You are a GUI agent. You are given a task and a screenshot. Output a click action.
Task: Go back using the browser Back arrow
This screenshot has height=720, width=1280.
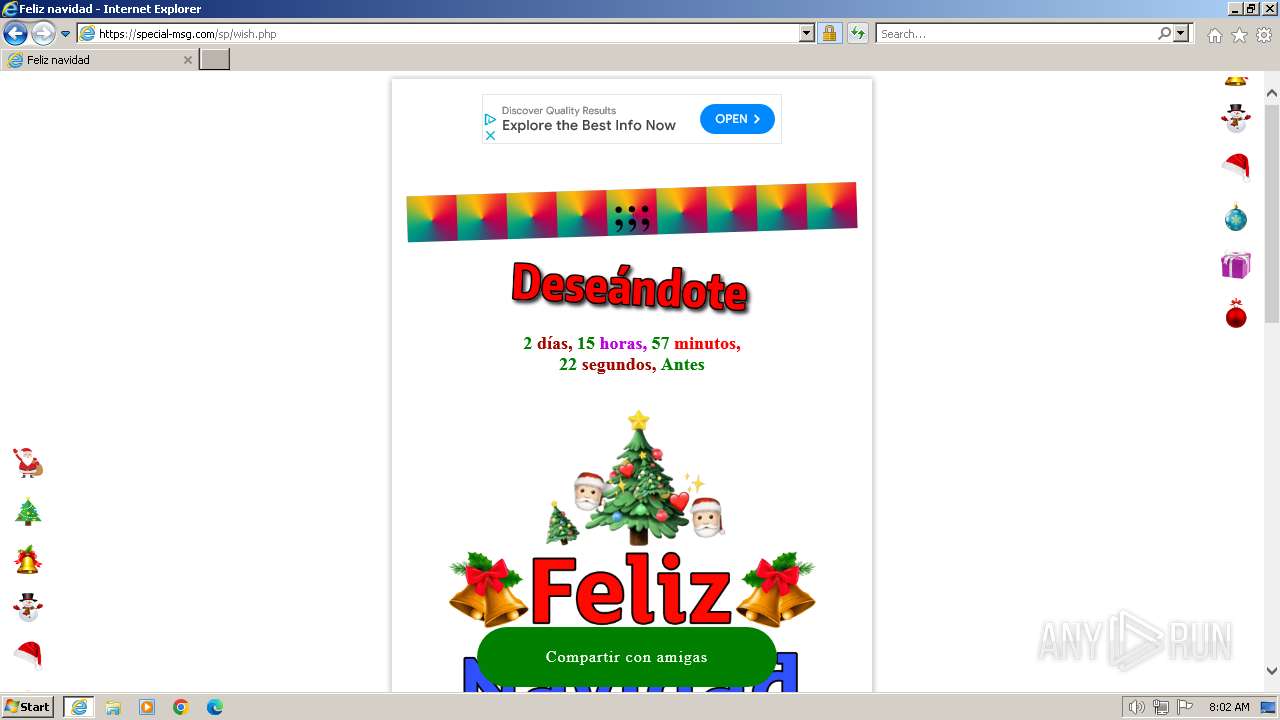click(15, 33)
